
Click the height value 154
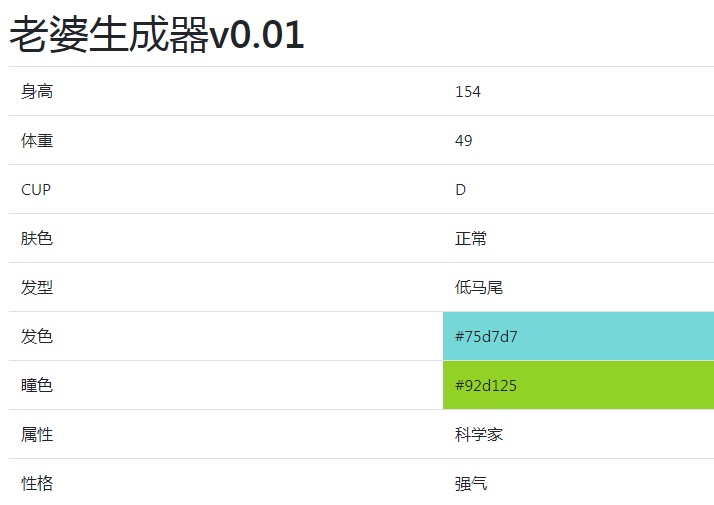[x=468, y=92]
